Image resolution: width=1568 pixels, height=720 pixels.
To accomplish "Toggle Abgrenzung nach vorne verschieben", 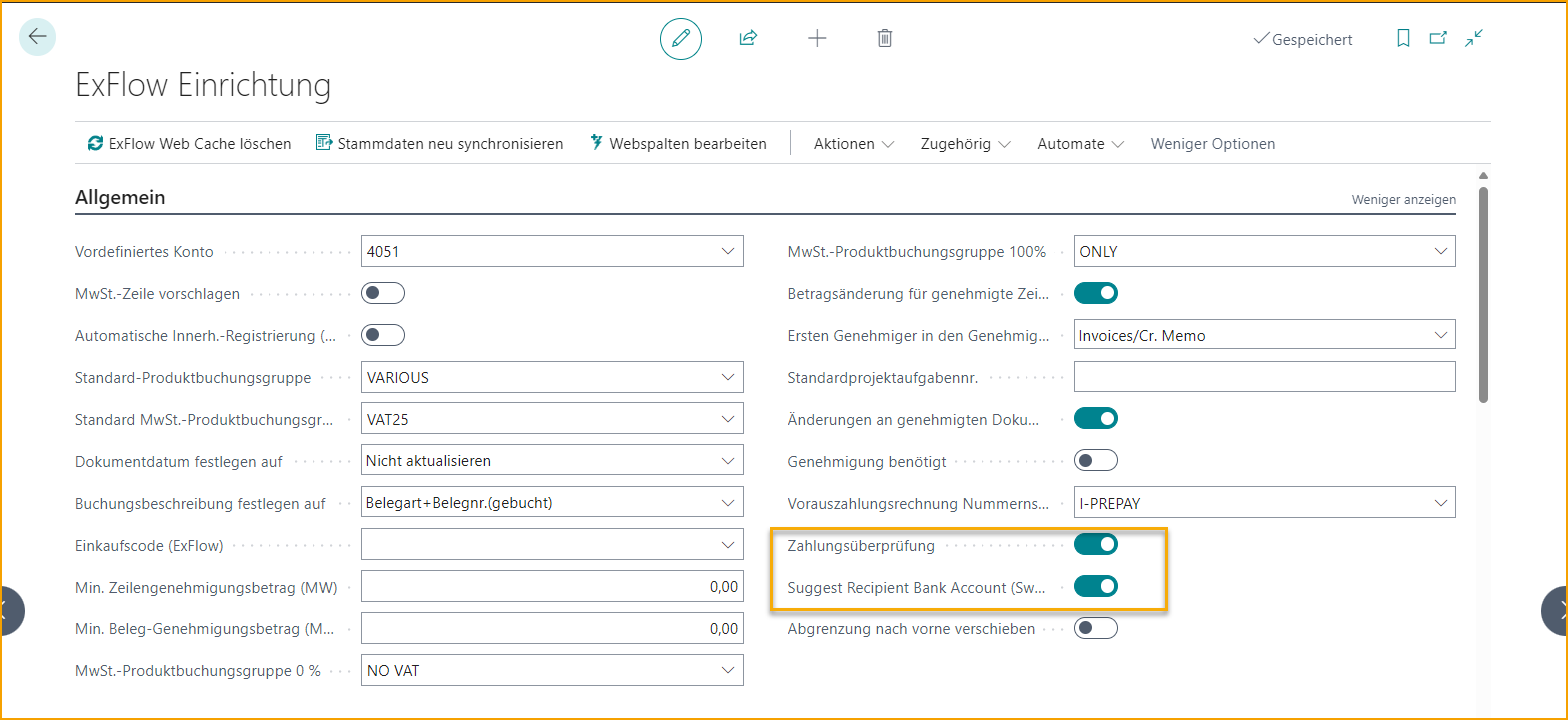I will (x=1096, y=629).
